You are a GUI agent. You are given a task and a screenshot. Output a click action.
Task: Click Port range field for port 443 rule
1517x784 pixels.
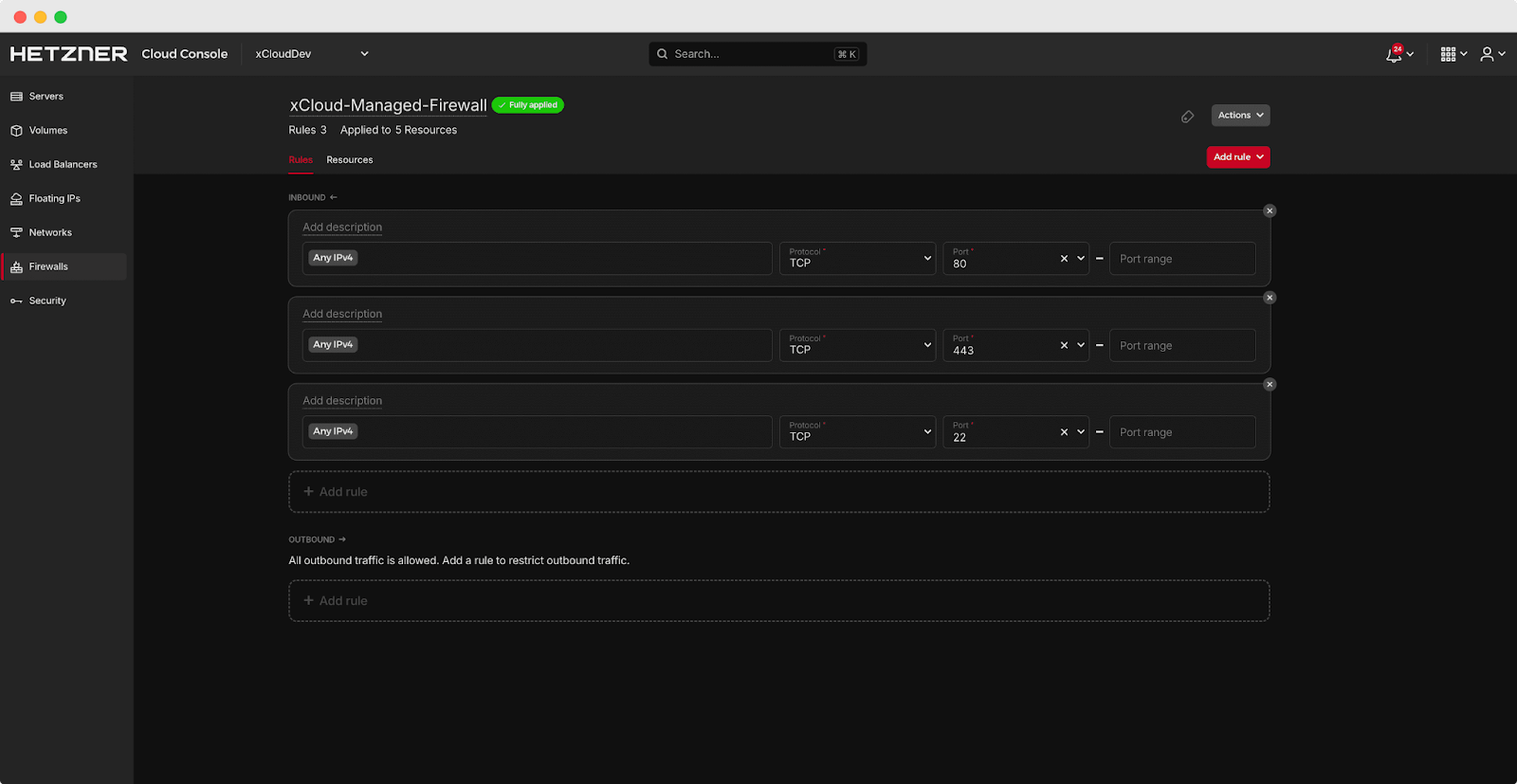tap(1182, 345)
